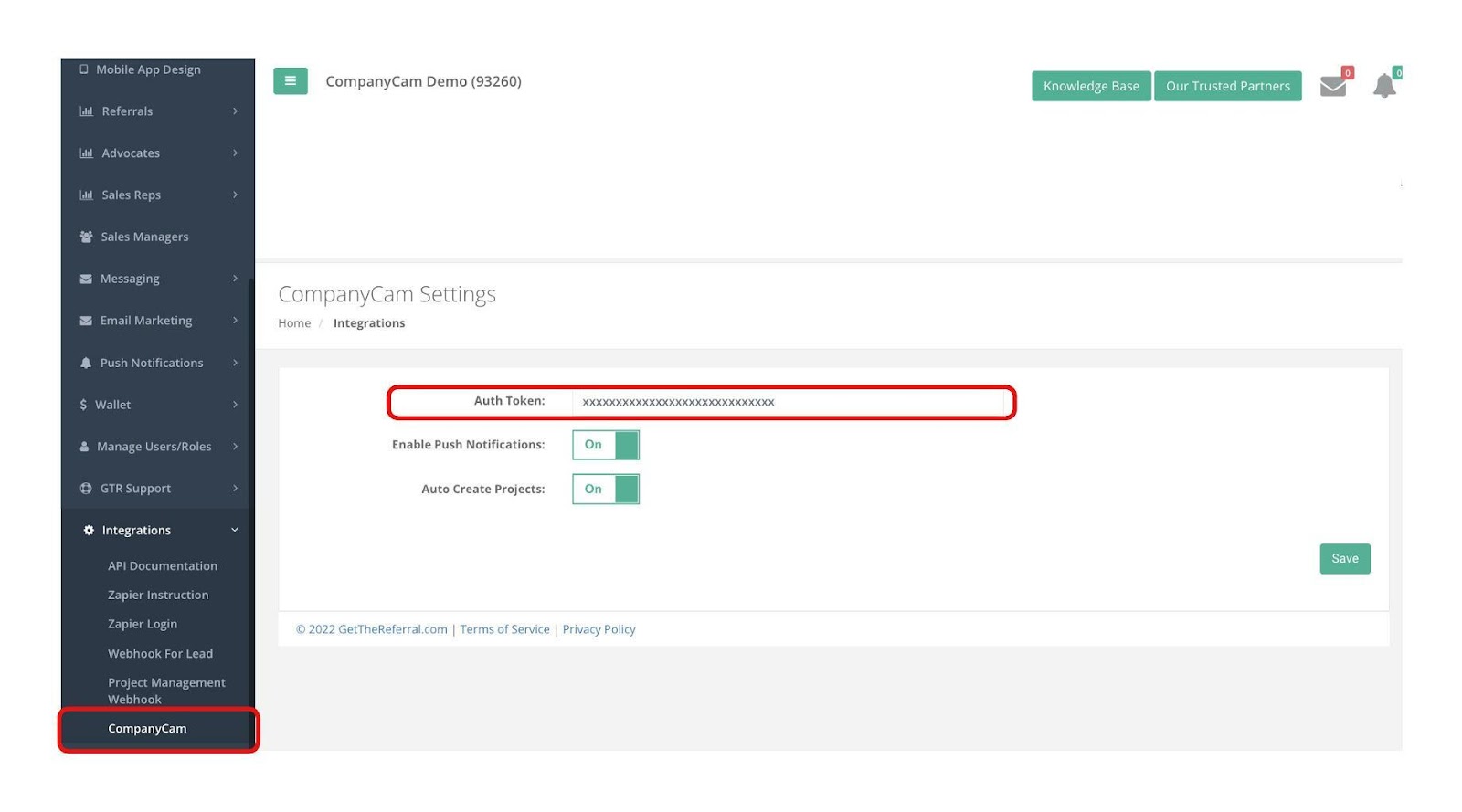Click the Knowledge Base button

coord(1091,86)
